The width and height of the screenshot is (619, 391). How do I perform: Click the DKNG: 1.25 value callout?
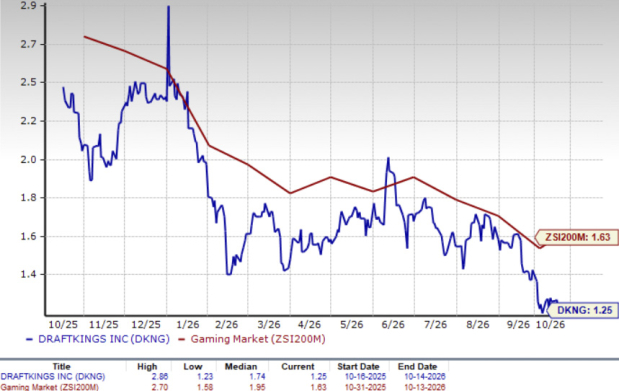tap(583, 310)
